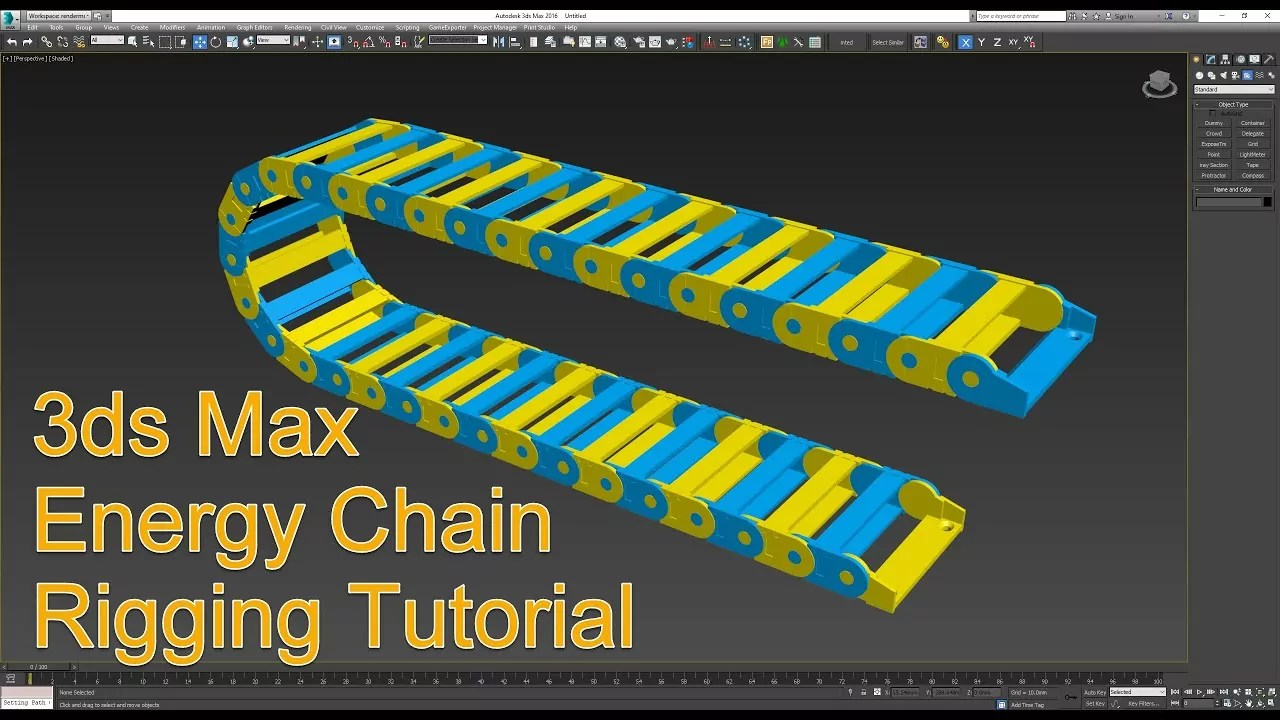Restrict transform to X axis
The image size is (1280, 720).
[x=965, y=42]
